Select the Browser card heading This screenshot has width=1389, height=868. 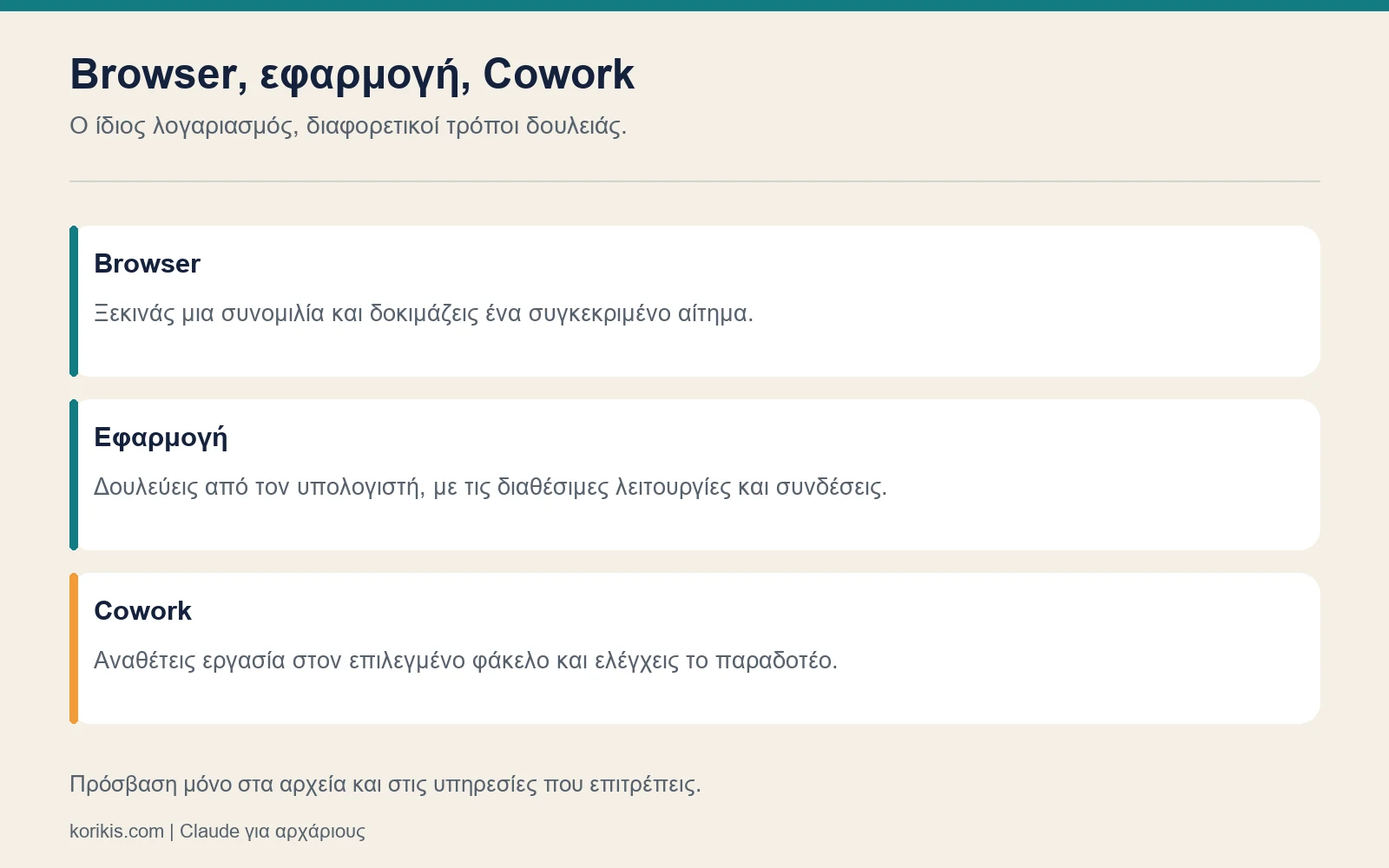coord(147,264)
